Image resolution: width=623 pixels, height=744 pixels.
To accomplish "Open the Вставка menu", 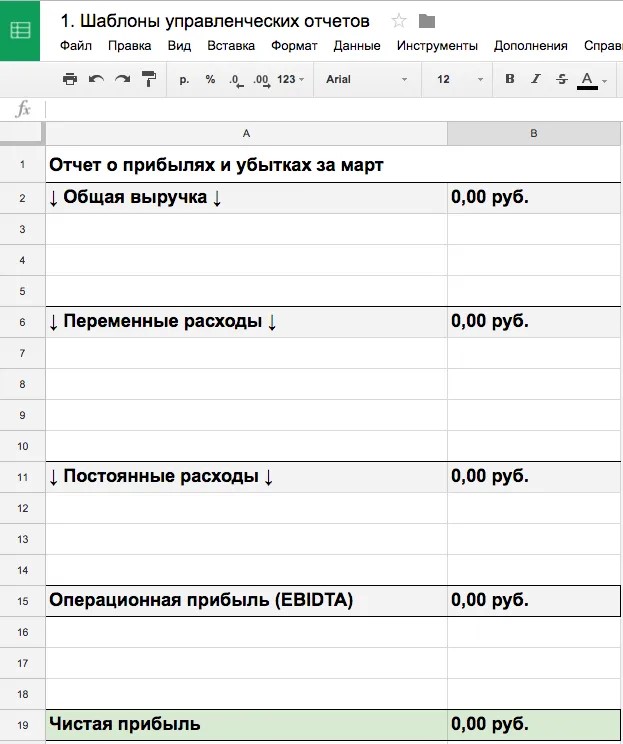I will click(x=231, y=46).
